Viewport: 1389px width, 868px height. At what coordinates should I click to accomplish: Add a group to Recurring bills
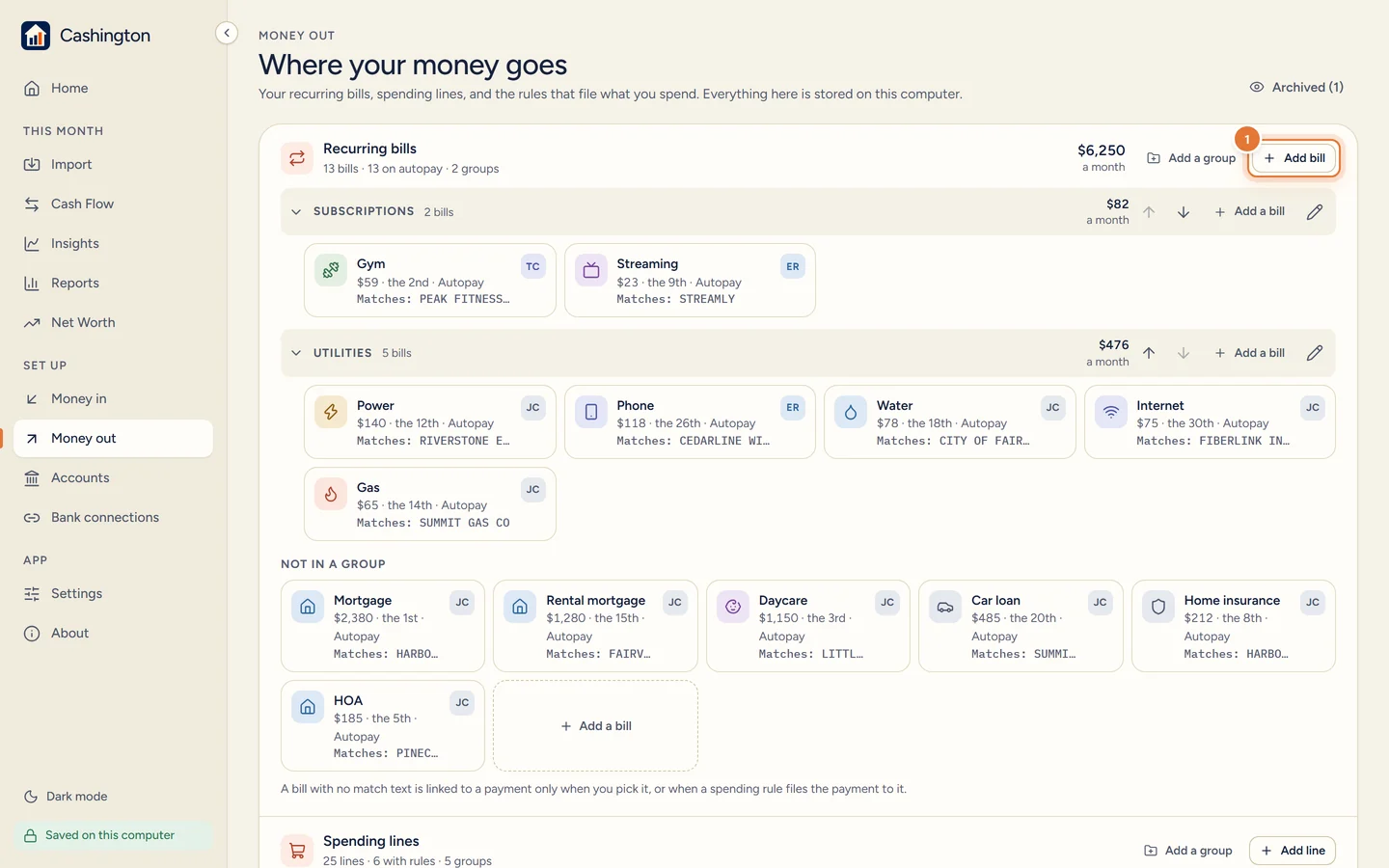point(1190,158)
